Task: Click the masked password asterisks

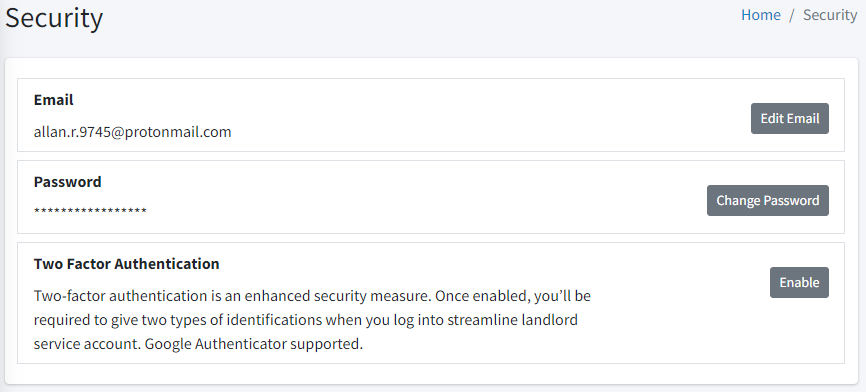Action: pyautogui.click(x=90, y=211)
